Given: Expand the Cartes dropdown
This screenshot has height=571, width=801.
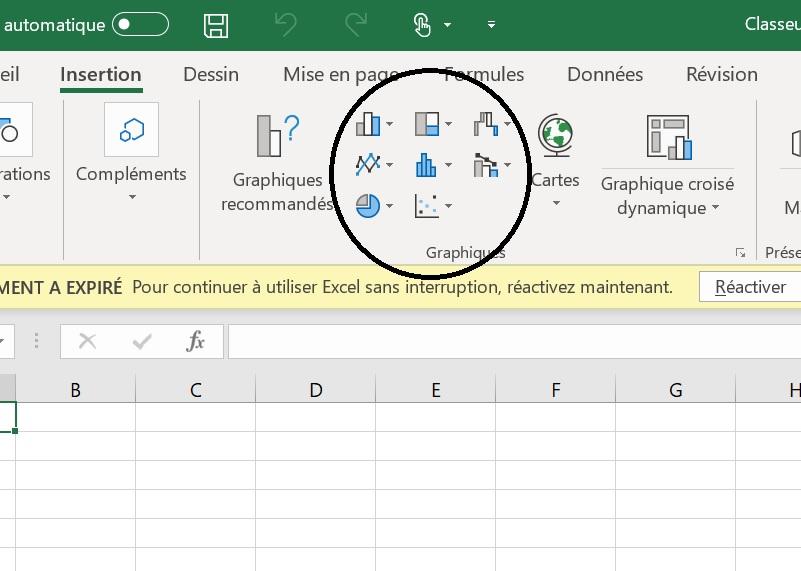Looking at the screenshot, I should click(555, 203).
